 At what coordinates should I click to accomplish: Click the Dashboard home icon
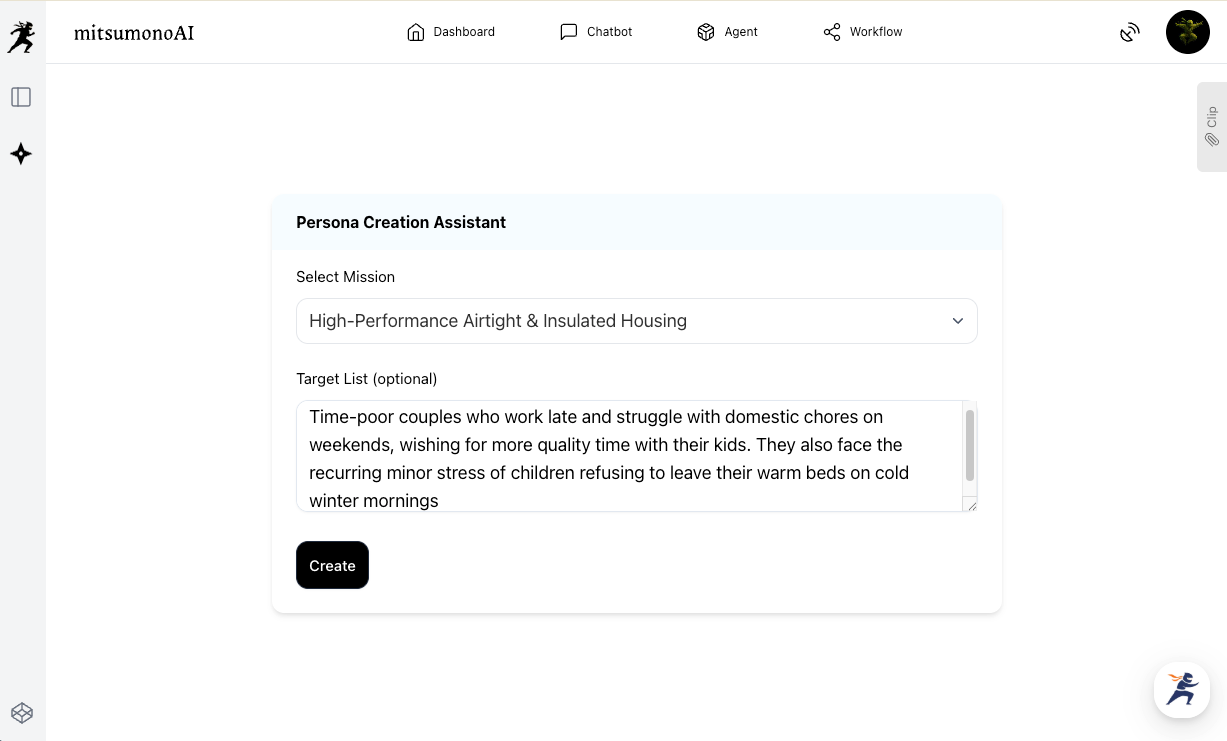[x=416, y=32]
